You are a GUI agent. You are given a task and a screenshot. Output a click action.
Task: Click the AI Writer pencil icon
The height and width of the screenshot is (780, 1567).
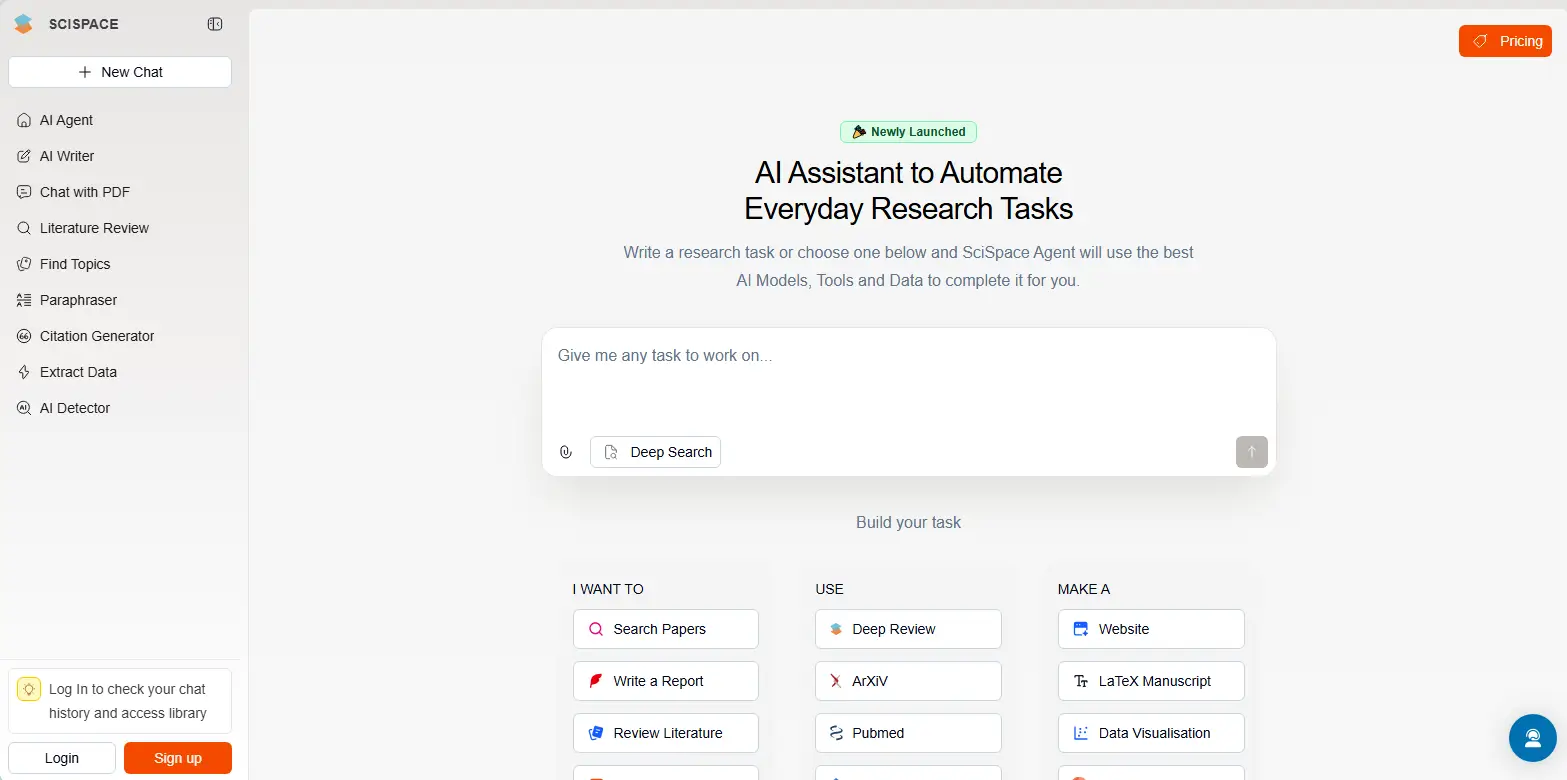(x=24, y=156)
